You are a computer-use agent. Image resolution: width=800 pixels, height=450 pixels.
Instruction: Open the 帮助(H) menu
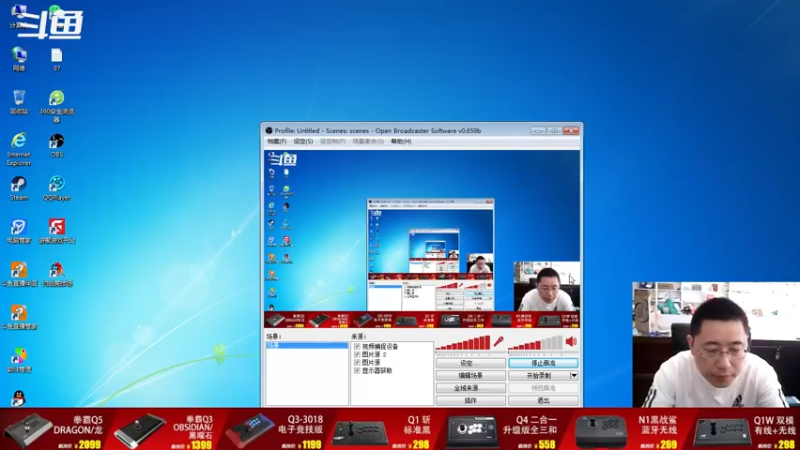click(401, 141)
